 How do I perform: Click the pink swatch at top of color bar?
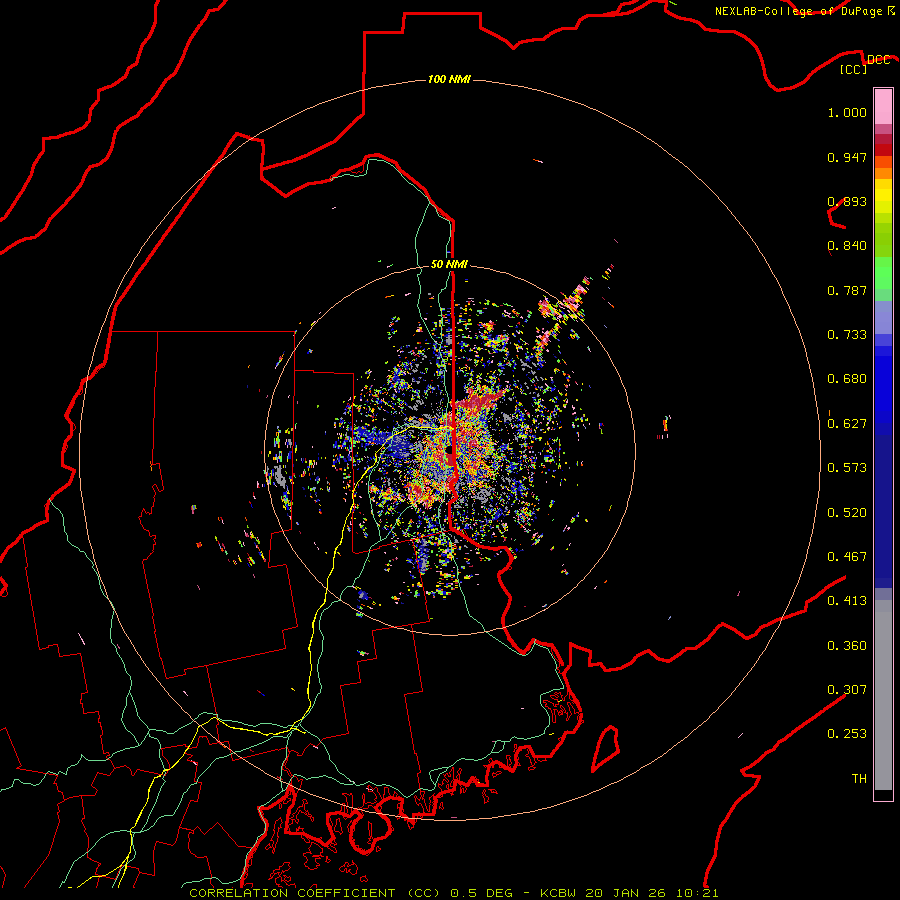coord(883,106)
